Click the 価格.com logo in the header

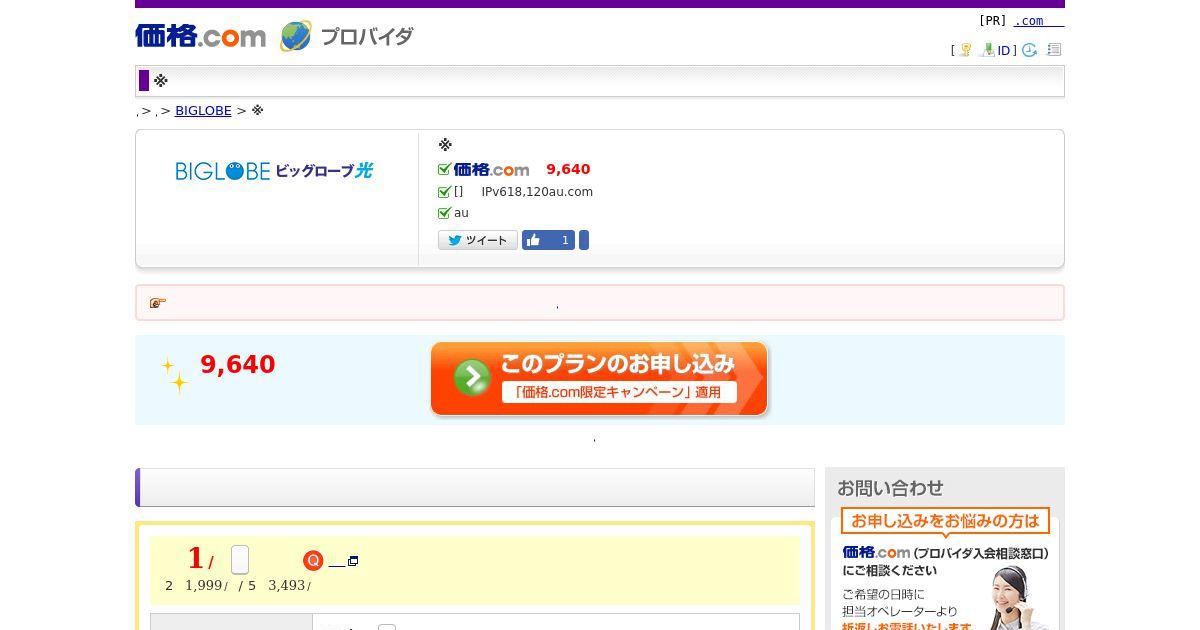pyautogui.click(x=200, y=36)
